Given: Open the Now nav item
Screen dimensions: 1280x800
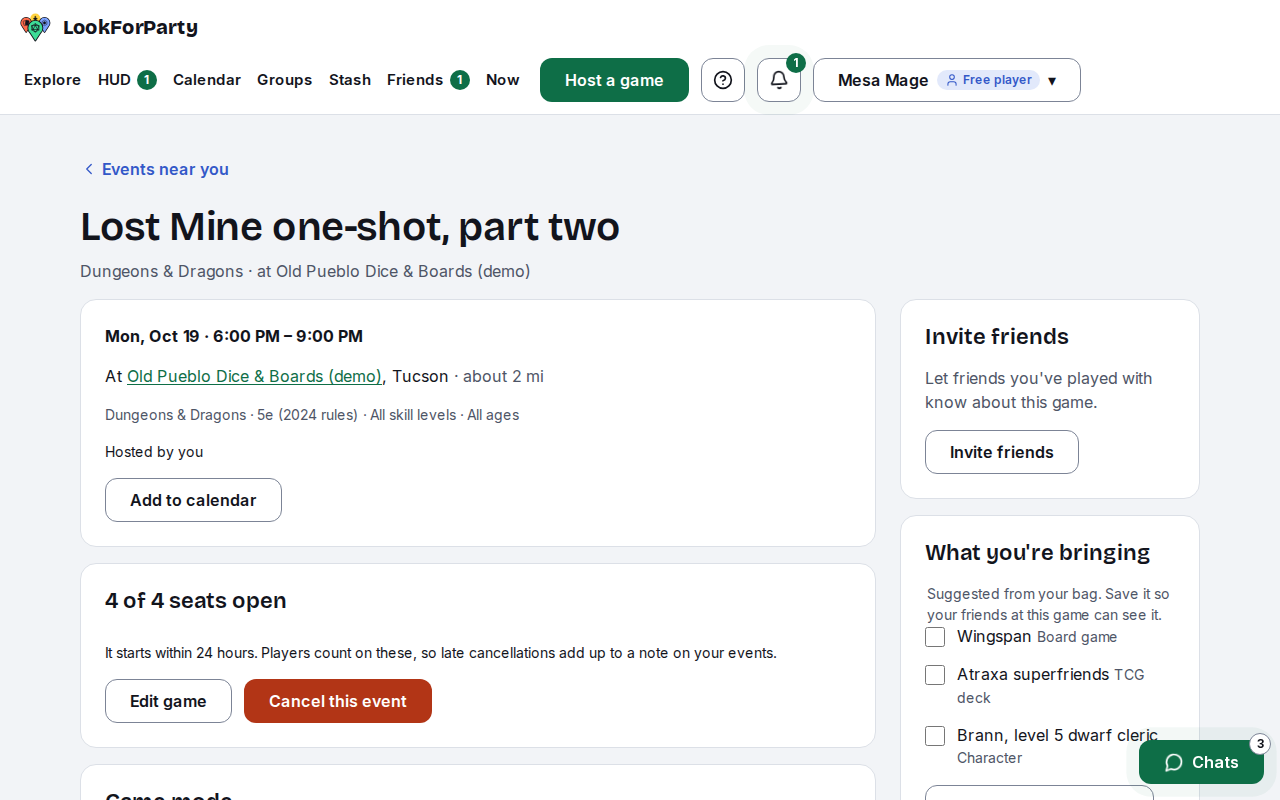Looking at the screenshot, I should (503, 80).
